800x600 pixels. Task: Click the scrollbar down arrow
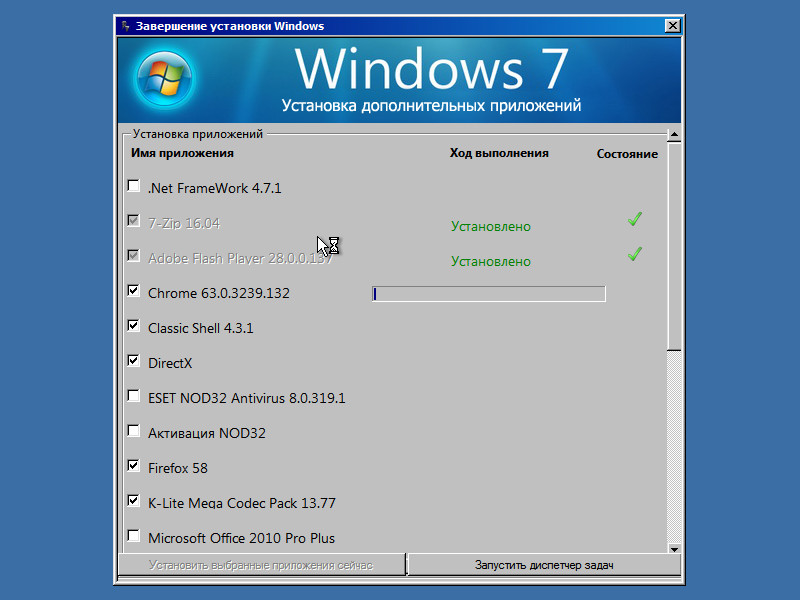coord(674,549)
